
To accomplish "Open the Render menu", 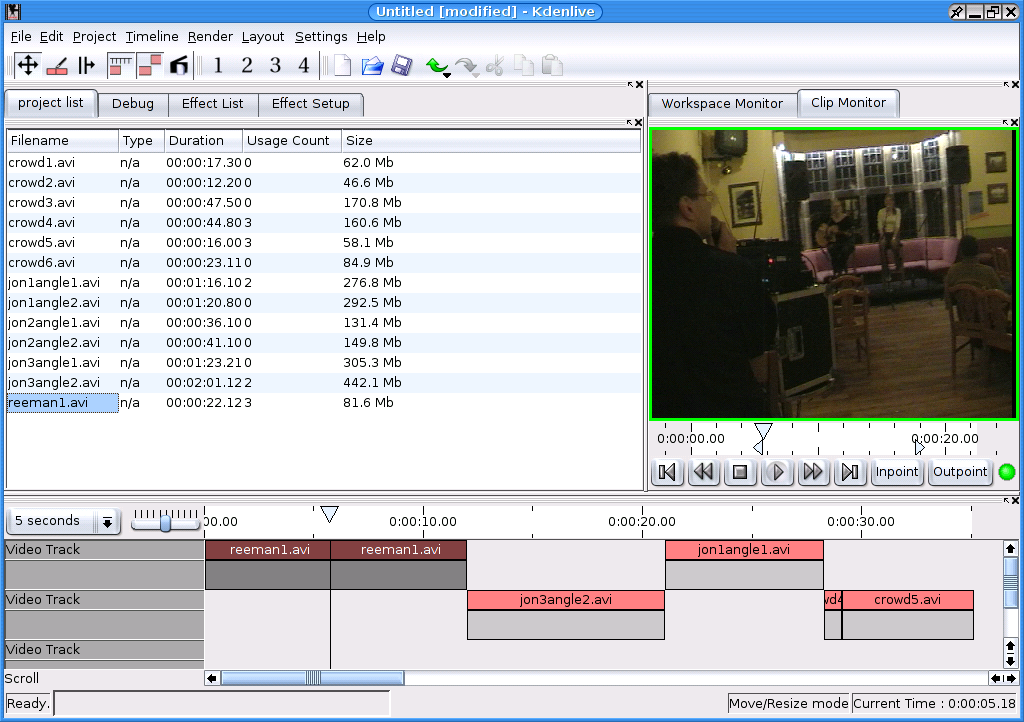I will point(210,37).
